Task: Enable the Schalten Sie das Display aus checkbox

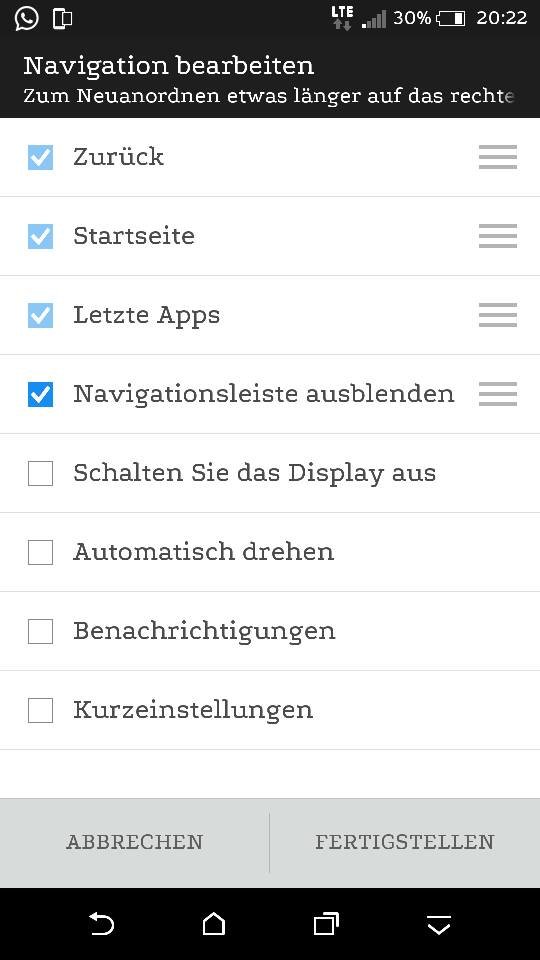Action: [x=40, y=473]
